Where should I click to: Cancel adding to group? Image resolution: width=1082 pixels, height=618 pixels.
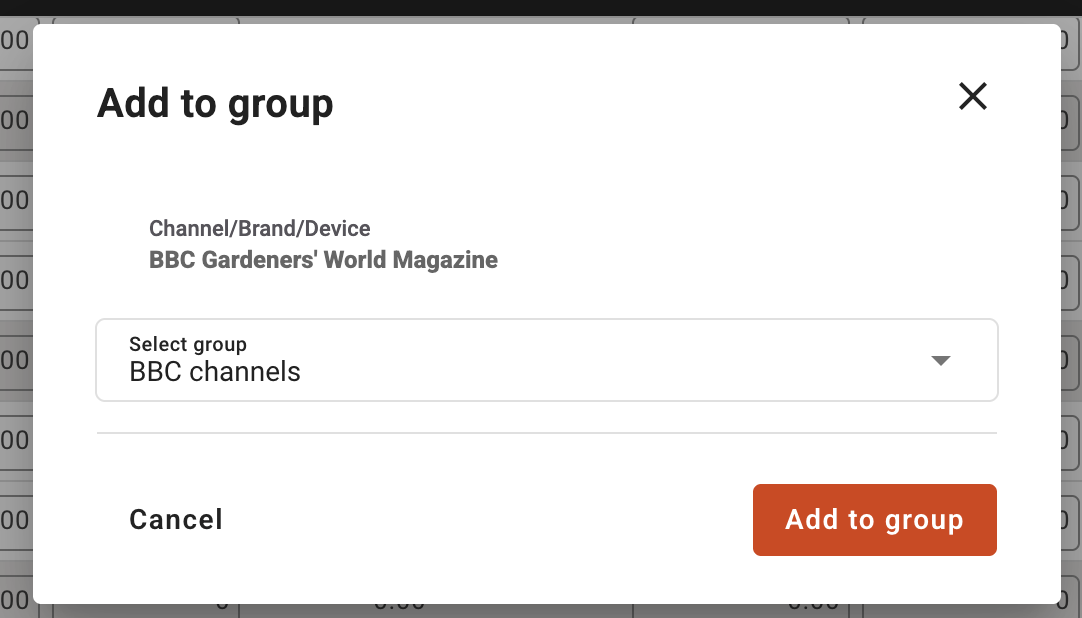(176, 519)
